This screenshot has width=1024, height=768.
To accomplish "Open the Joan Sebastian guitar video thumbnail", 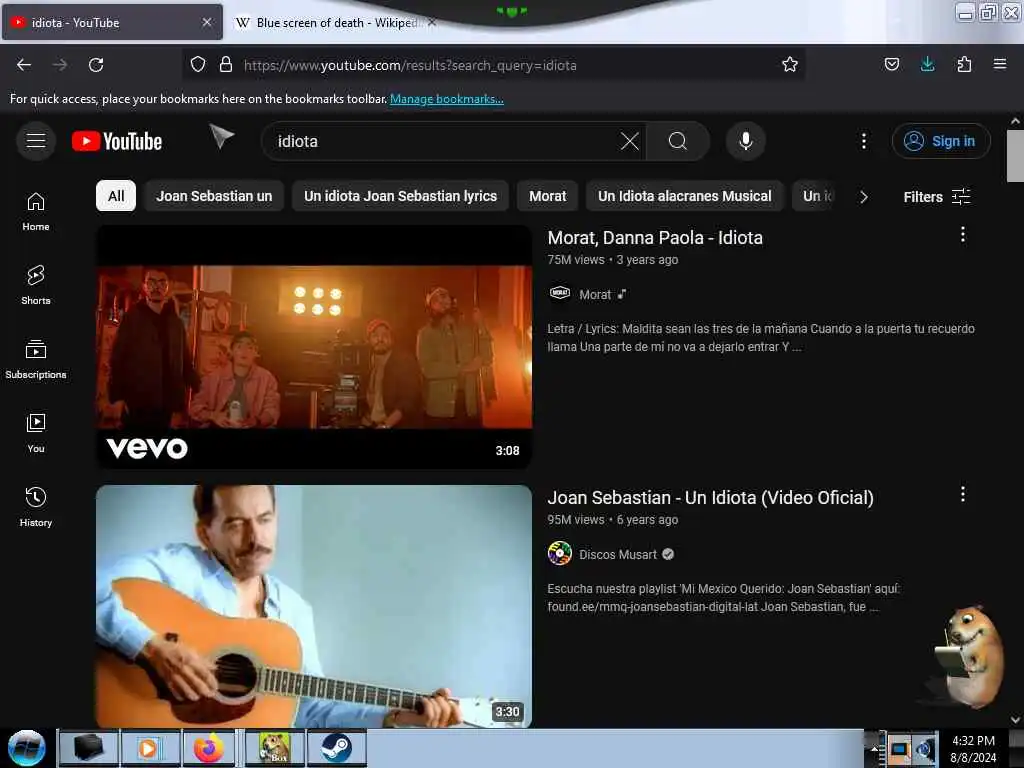I will point(314,606).
